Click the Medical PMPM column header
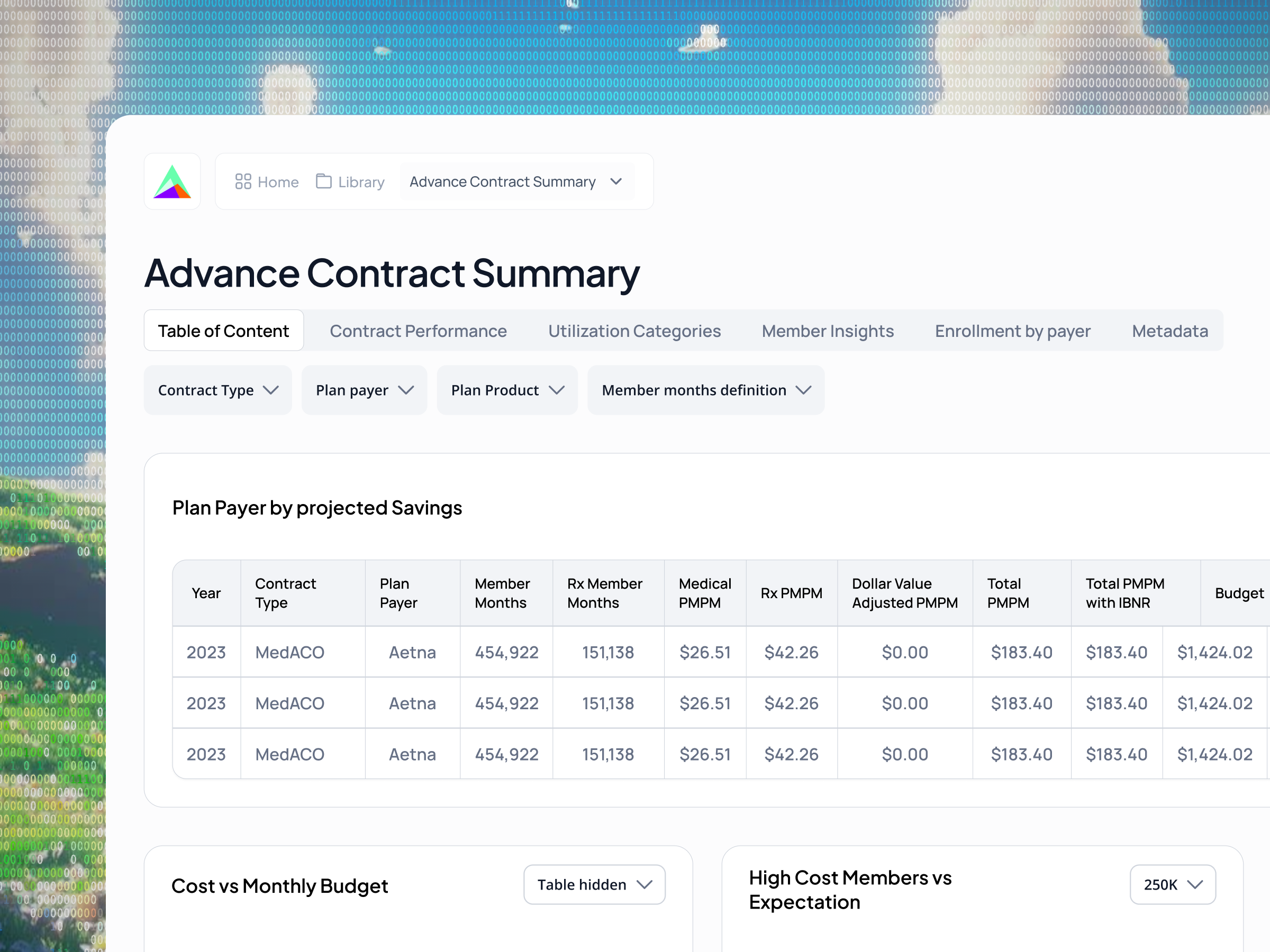 click(x=705, y=593)
